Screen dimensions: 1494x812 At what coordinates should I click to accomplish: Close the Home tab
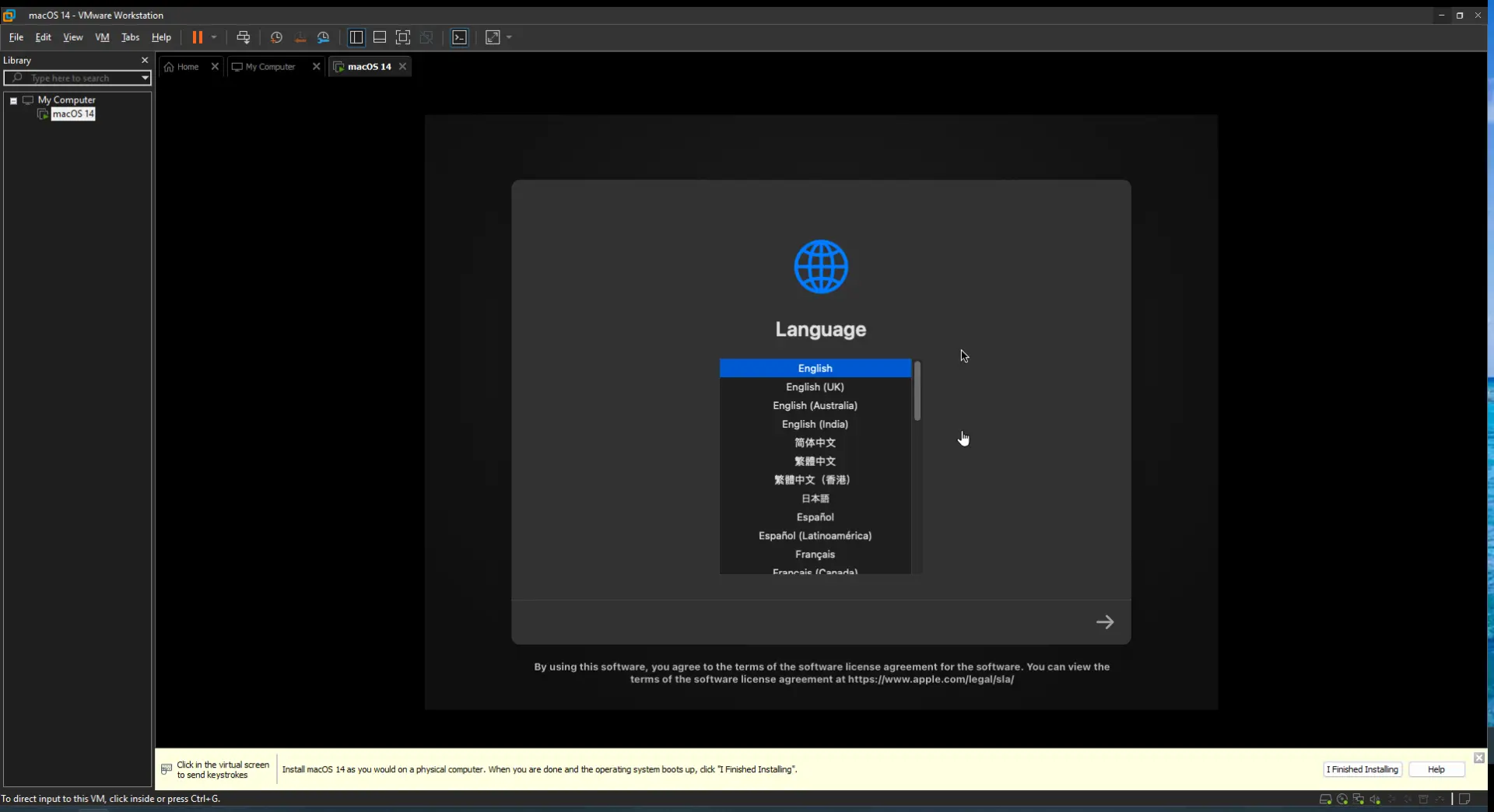pos(215,67)
